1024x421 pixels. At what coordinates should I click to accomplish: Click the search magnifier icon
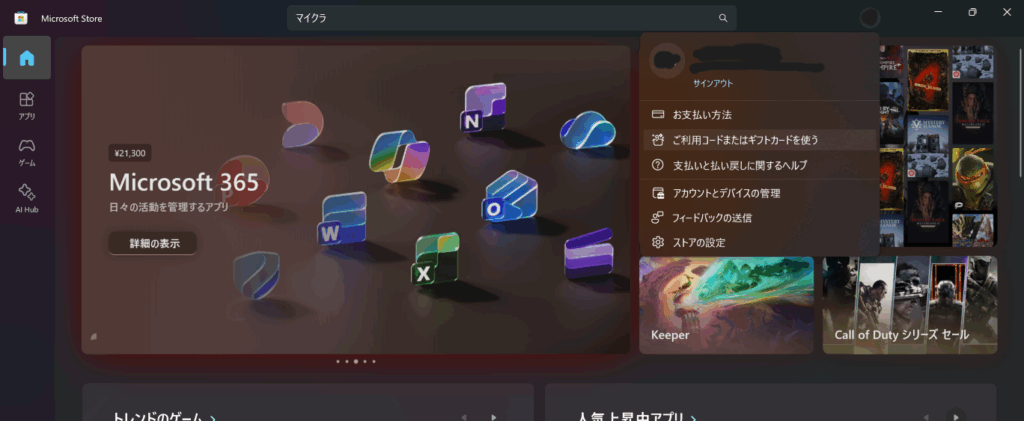[x=722, y=18]
